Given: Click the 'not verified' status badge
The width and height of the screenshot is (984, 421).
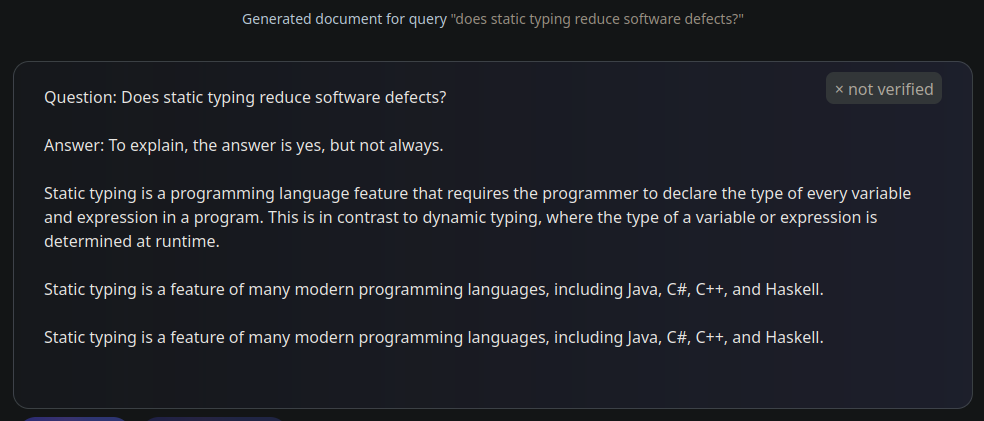Looking at the screenshot, I should pyautogui.click(x=884, y=88).
